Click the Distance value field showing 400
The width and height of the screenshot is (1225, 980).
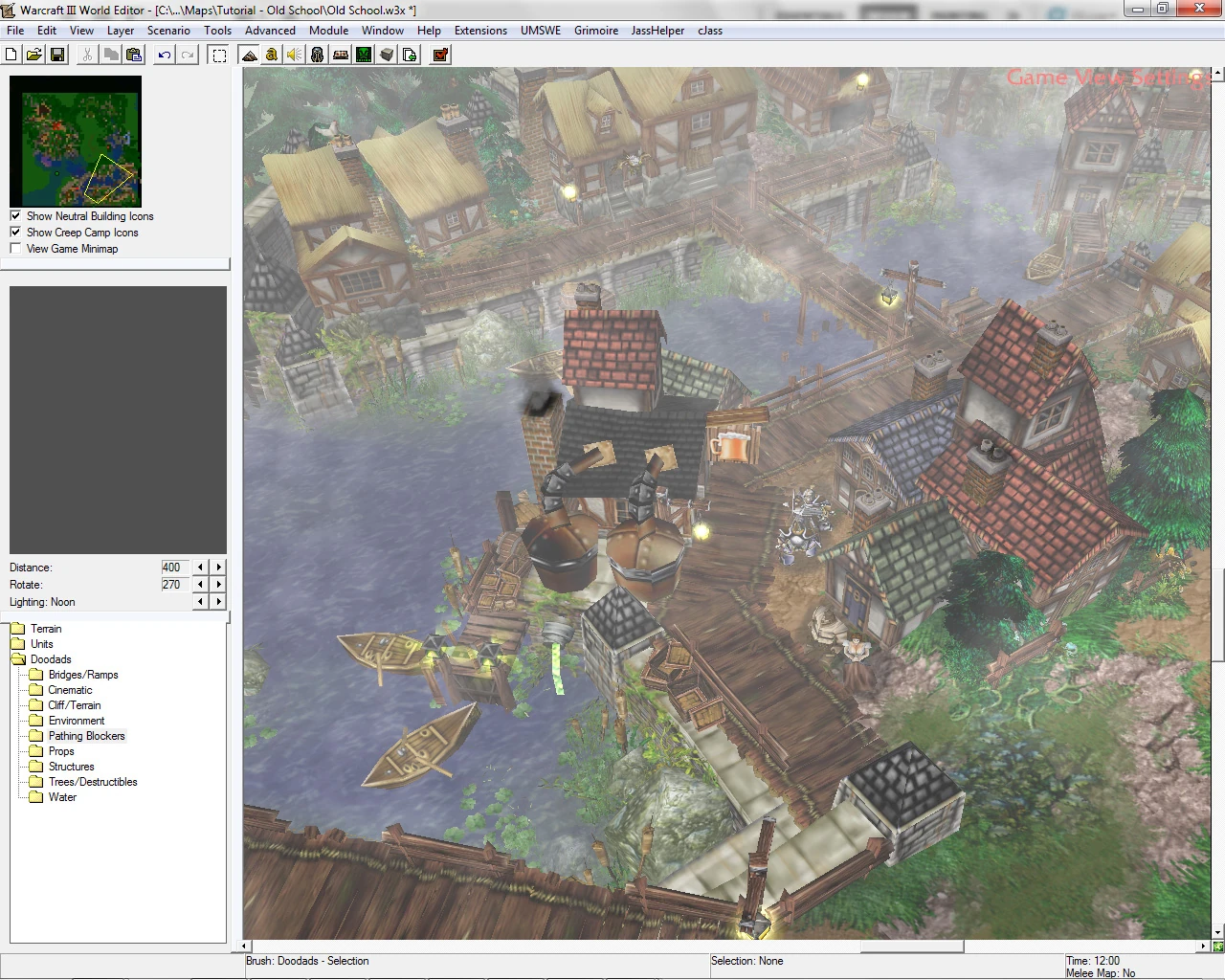pos(175,567)
